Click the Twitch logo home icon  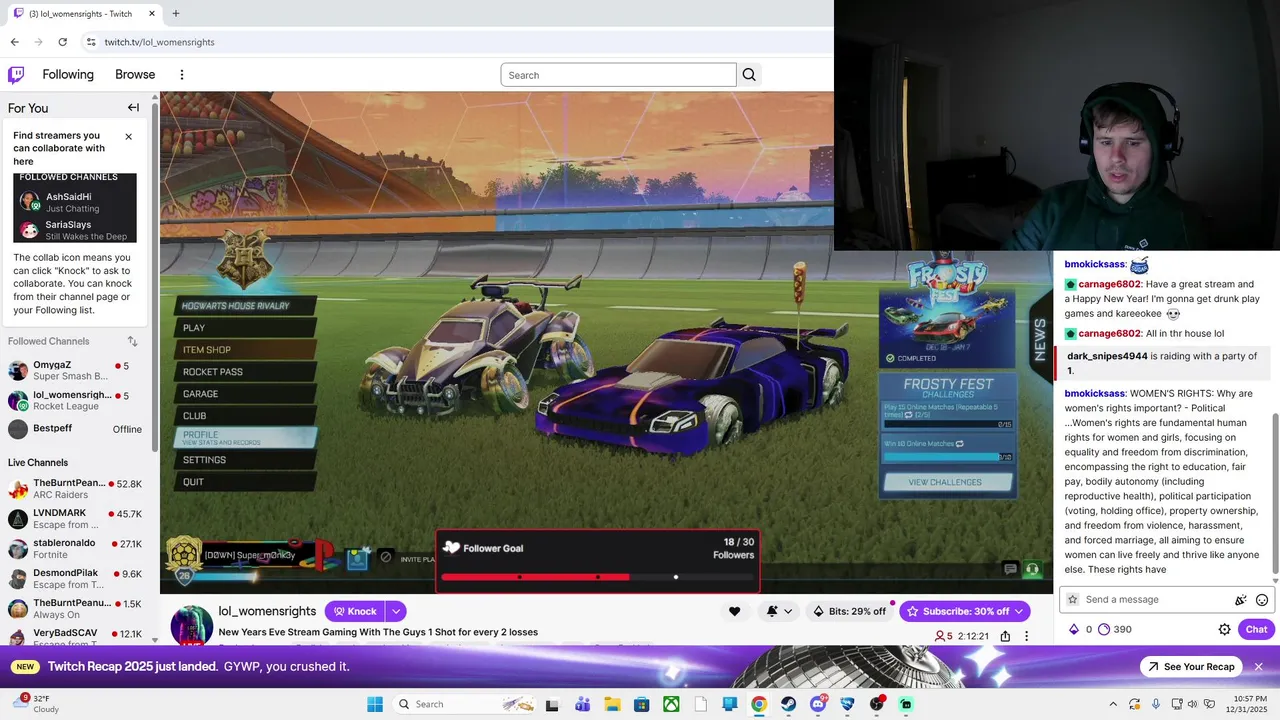[x=16, y=75]
